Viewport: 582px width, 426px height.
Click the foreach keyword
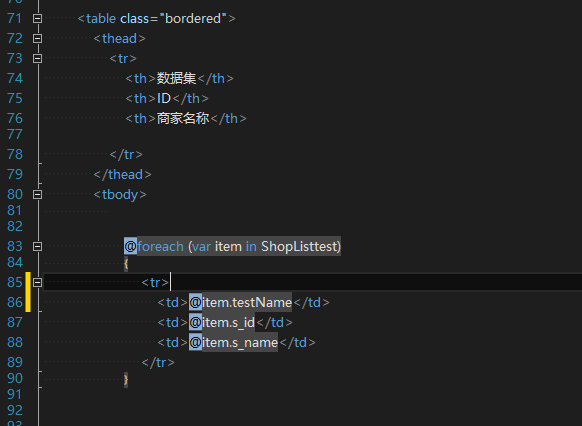click(160, 246)
